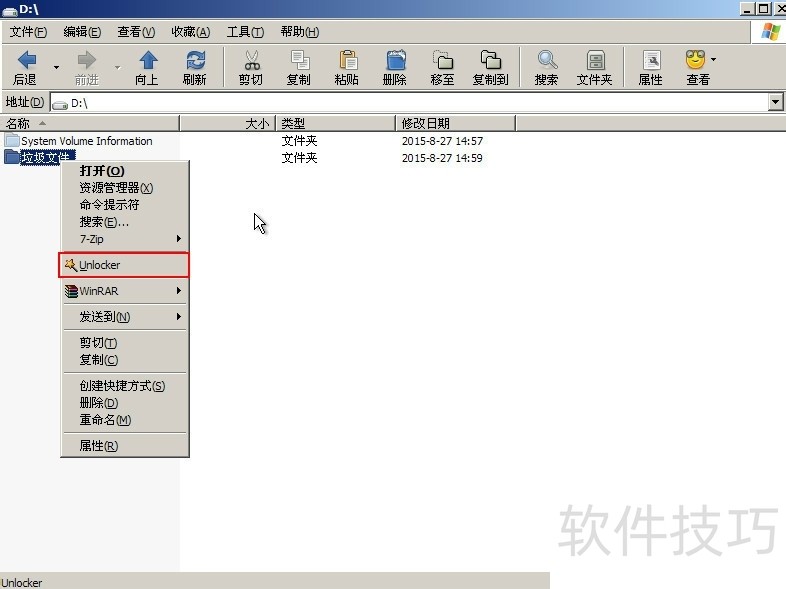The image size is (786, 589).
Task: Copy the item to a folder with 复制到
Action: [491, 68]
